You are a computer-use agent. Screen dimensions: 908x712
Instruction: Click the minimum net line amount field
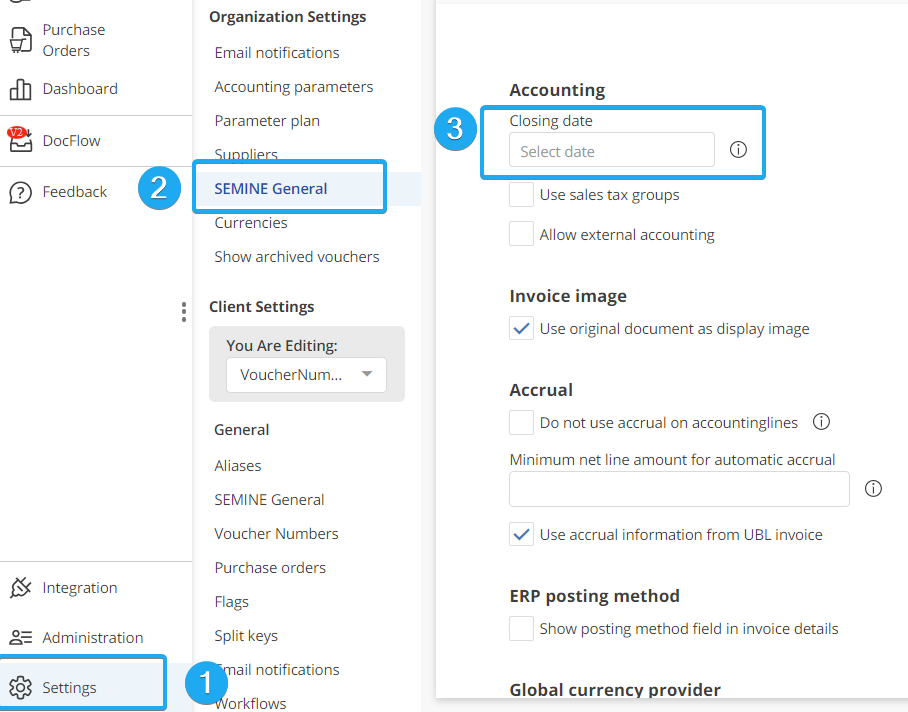pos(679,490)
